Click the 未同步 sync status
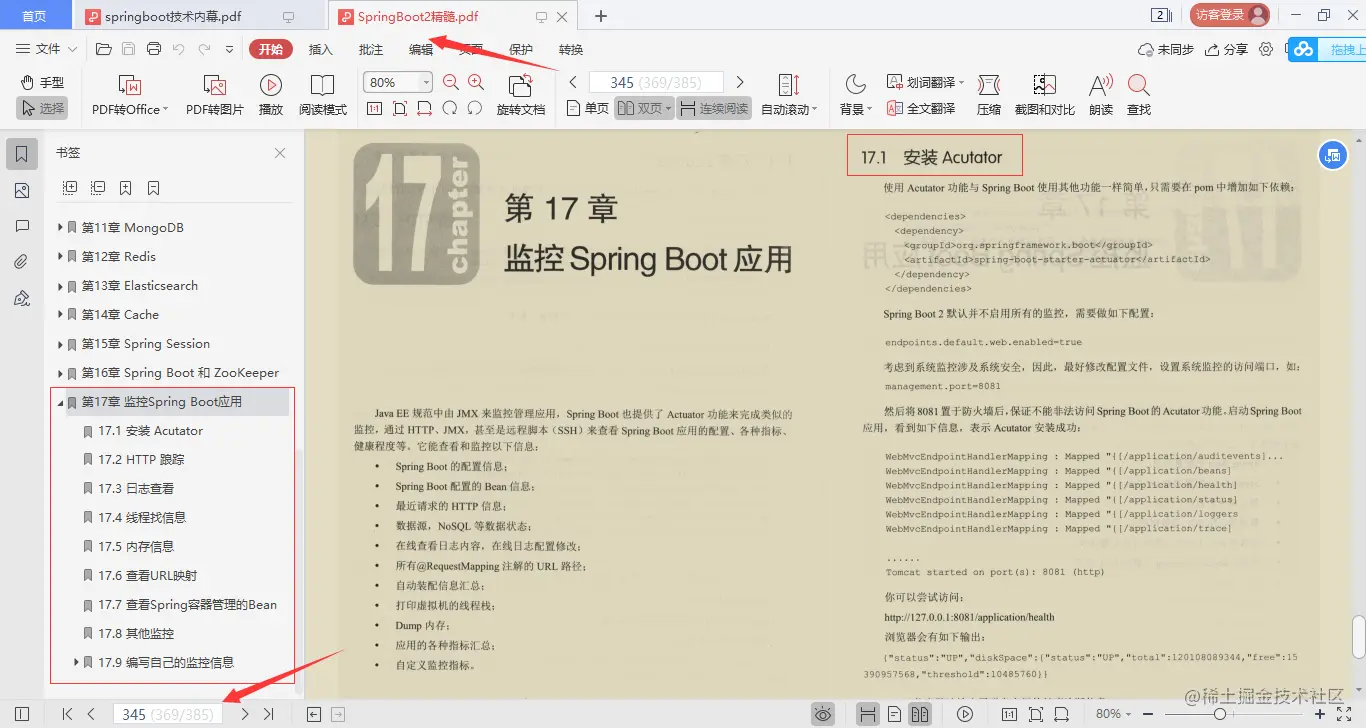The height and width of the screenshot is (728, 1366). [1166, 49]
